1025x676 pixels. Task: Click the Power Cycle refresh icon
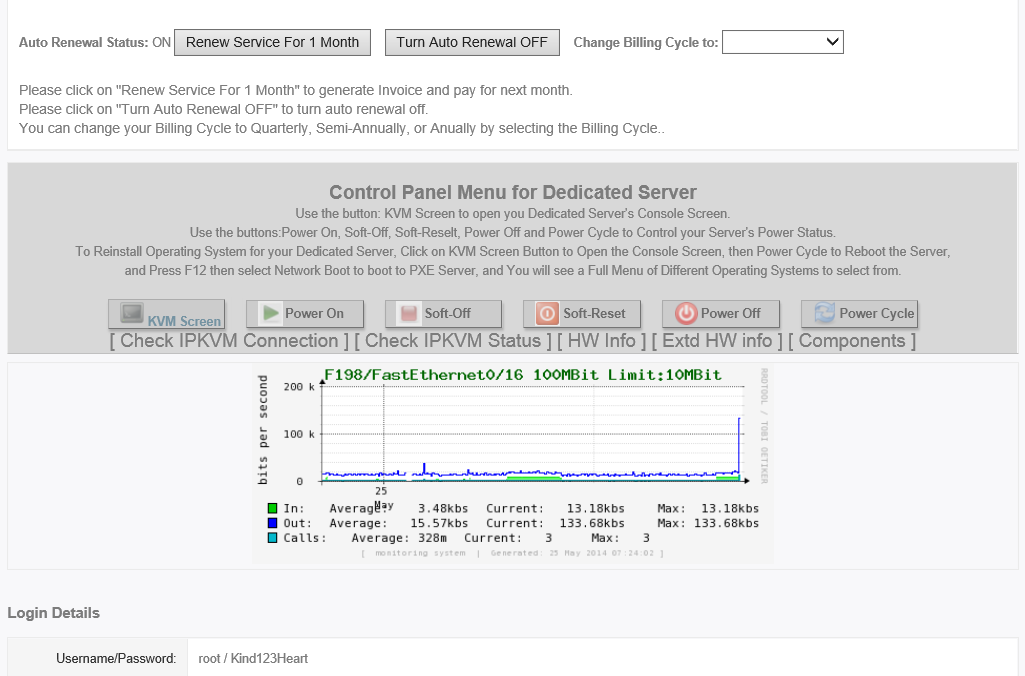(x=824, y=313)
